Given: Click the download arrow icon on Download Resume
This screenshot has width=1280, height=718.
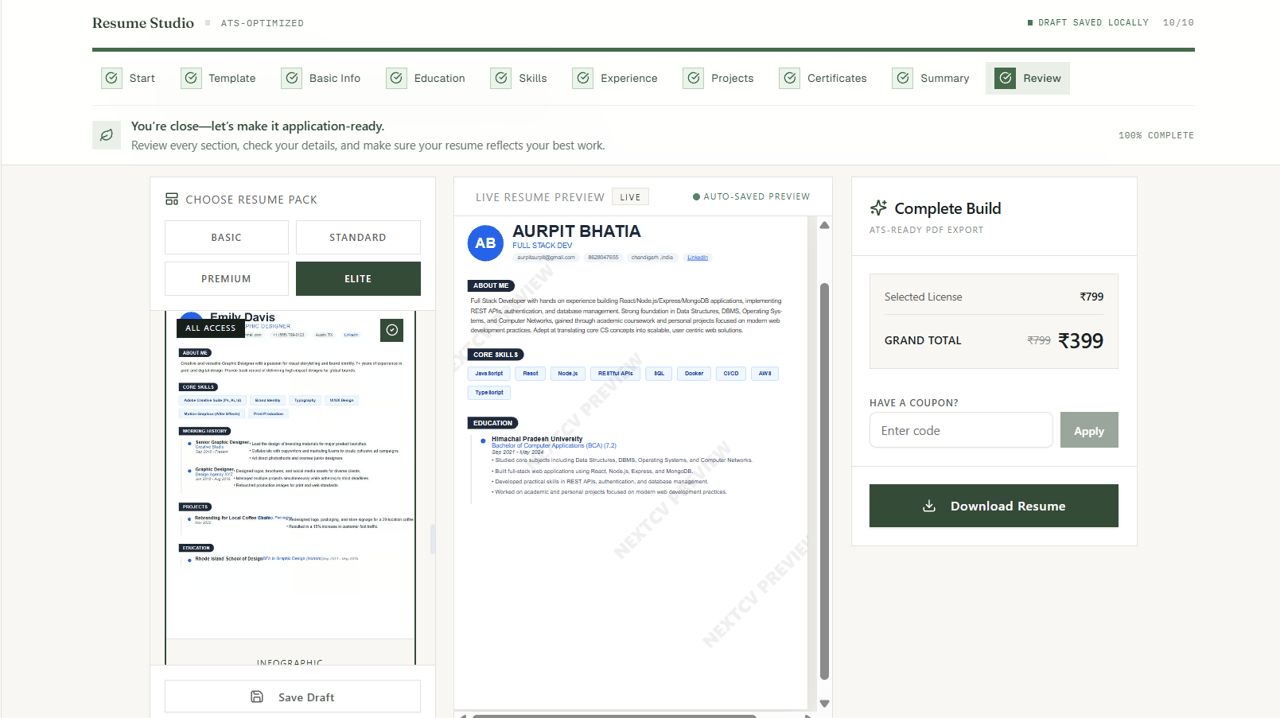Looking at the screenshot, I should 929,506.
